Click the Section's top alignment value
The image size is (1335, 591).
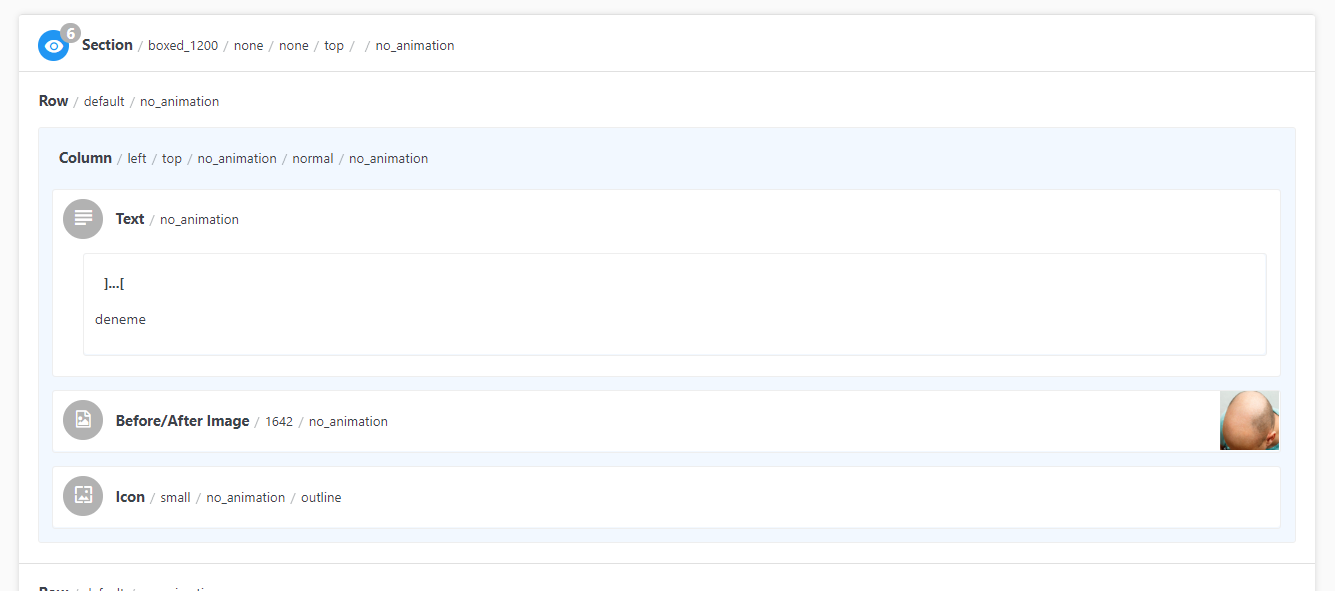tap(334, 46)
